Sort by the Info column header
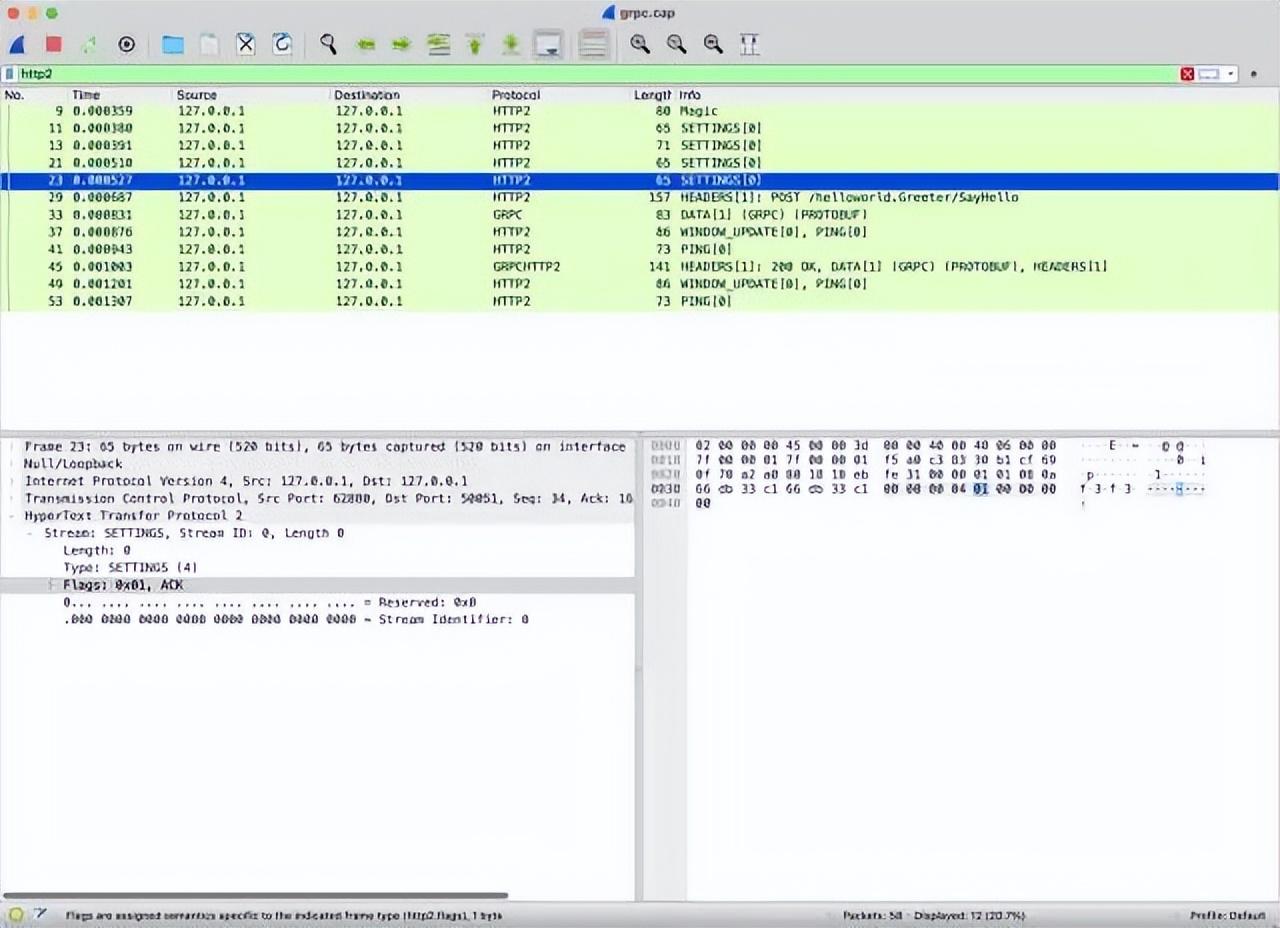 click(x=977, y=95)
